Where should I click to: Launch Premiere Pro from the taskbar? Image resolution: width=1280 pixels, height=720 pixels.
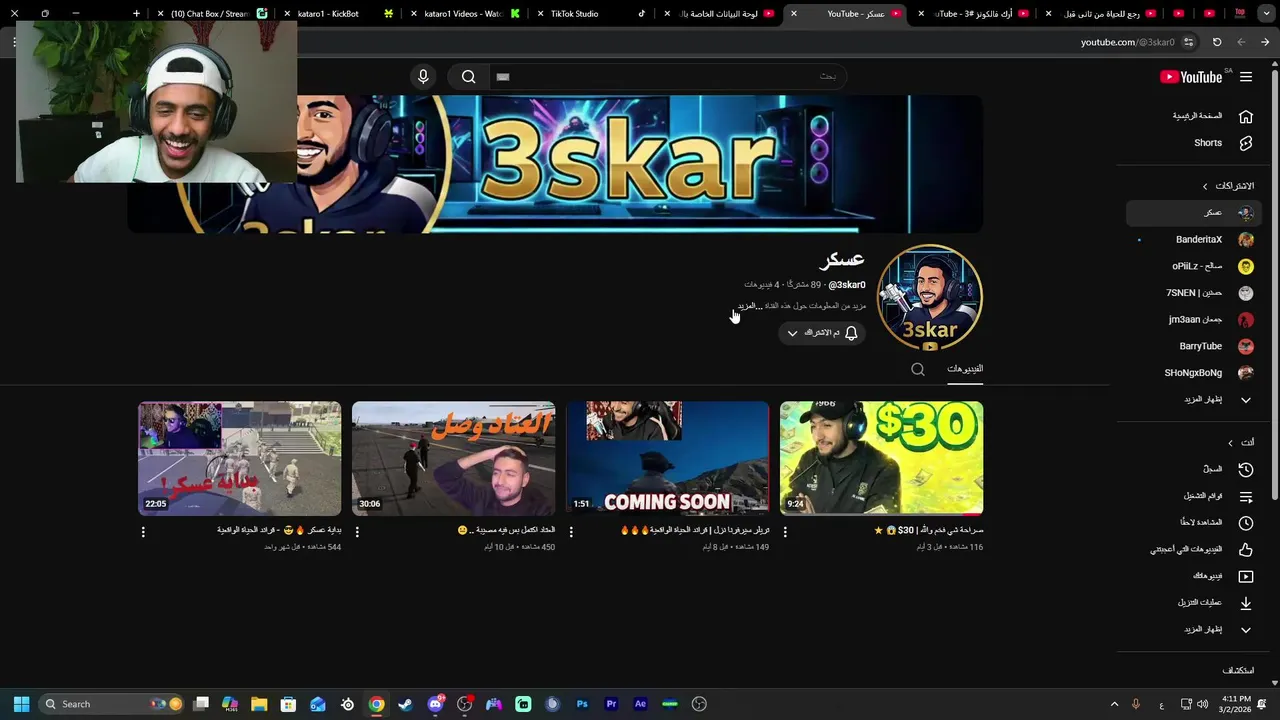(611, 704)
